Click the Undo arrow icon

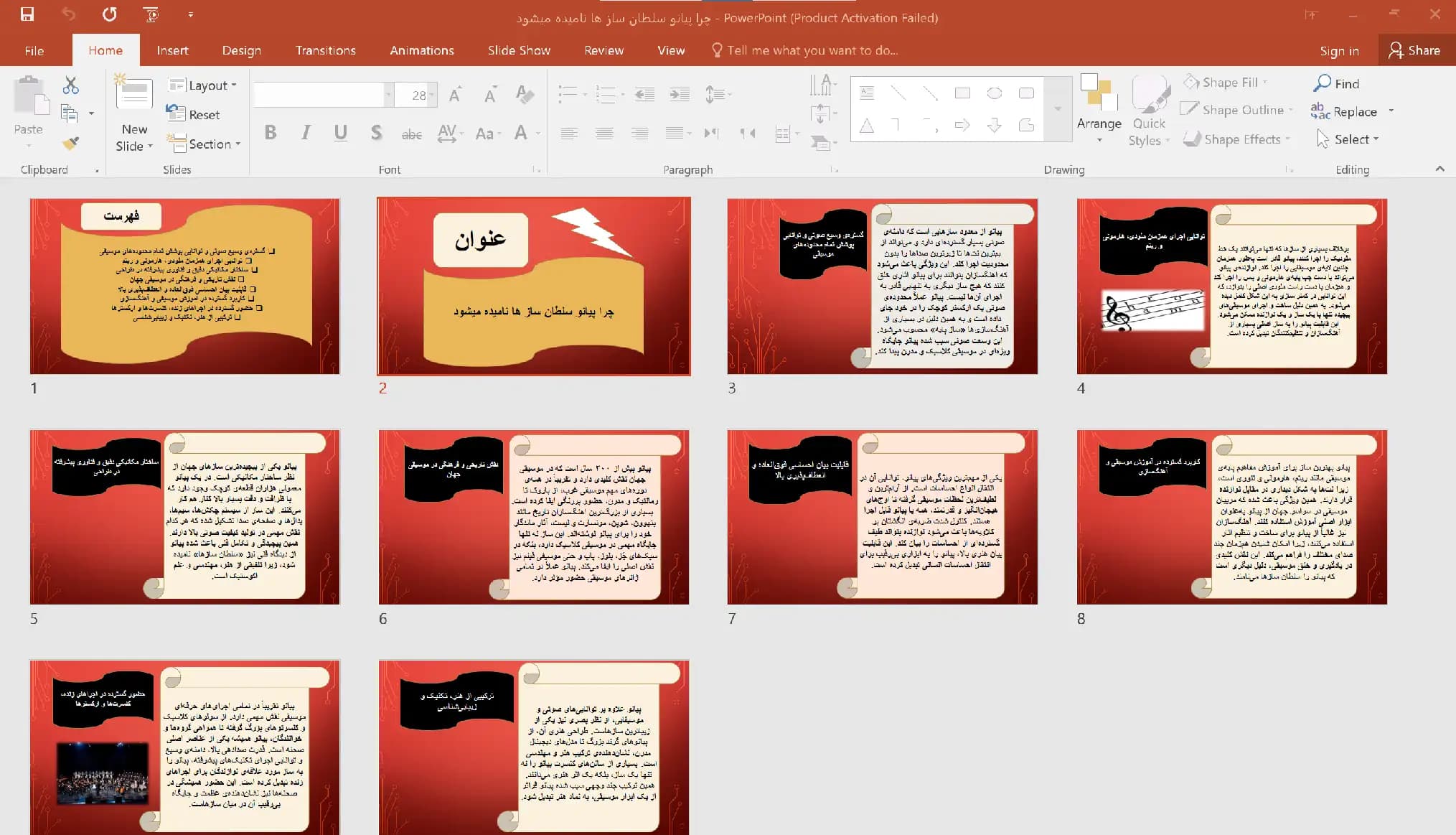point(68,14)
